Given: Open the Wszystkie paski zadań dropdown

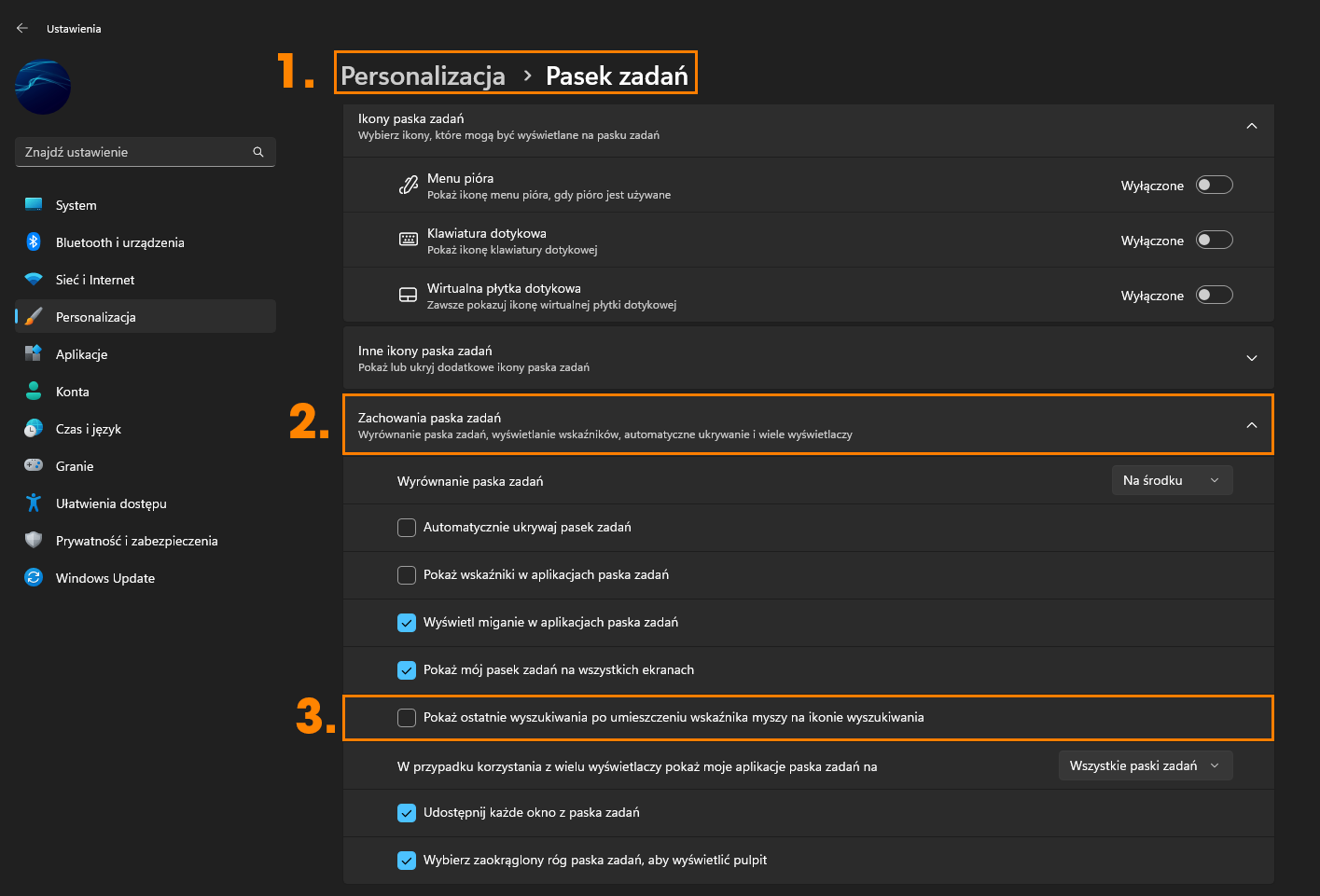Looking at the screenshot, I should pyautogui.click(x=1146, y=765).
